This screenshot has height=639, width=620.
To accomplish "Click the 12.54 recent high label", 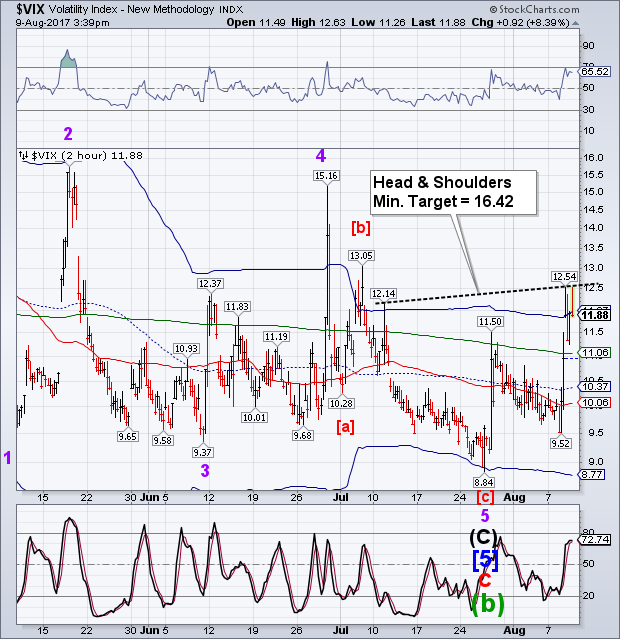I will [x=564, y=275].
